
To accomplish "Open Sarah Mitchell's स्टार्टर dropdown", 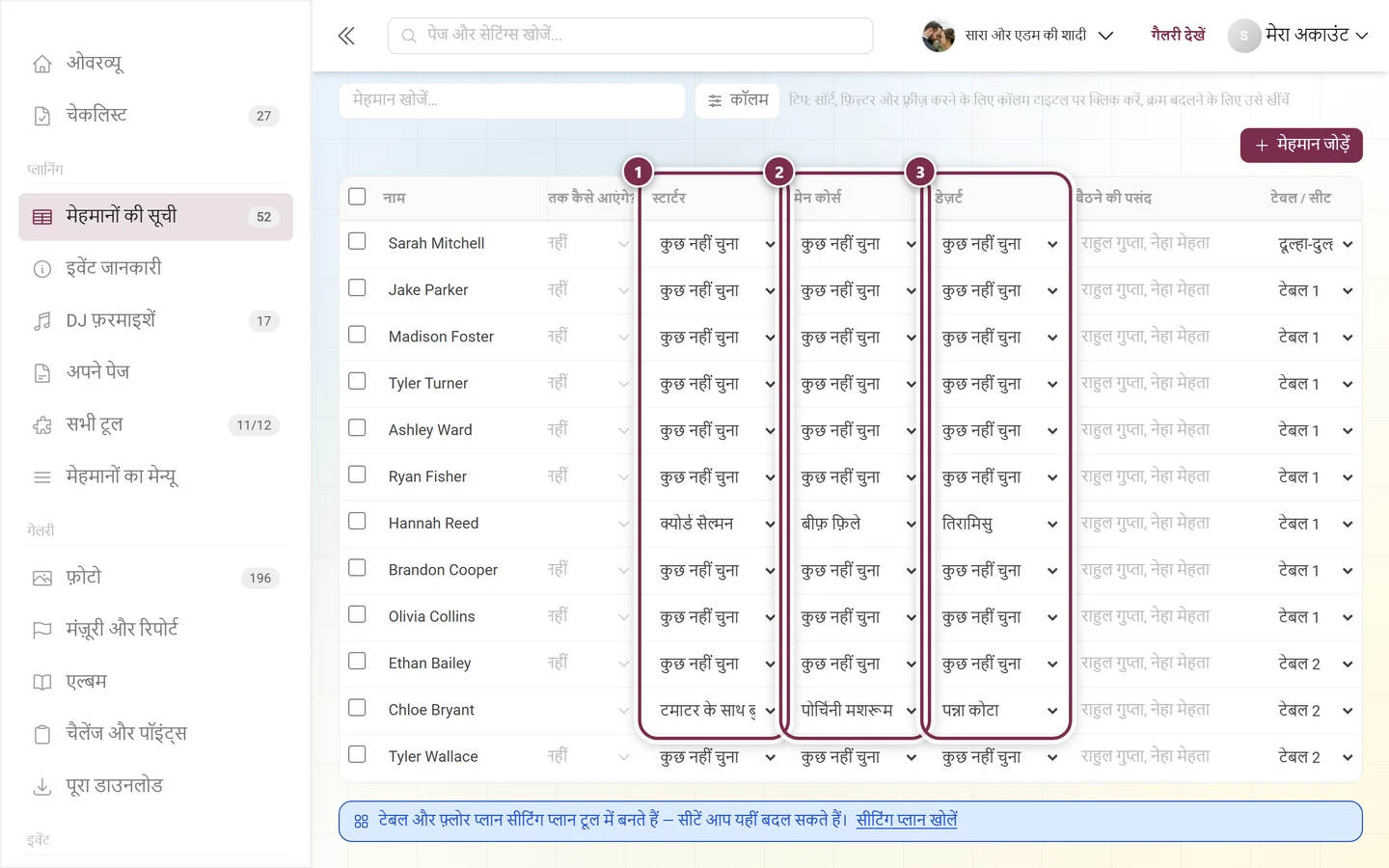I will coord(717,244).
